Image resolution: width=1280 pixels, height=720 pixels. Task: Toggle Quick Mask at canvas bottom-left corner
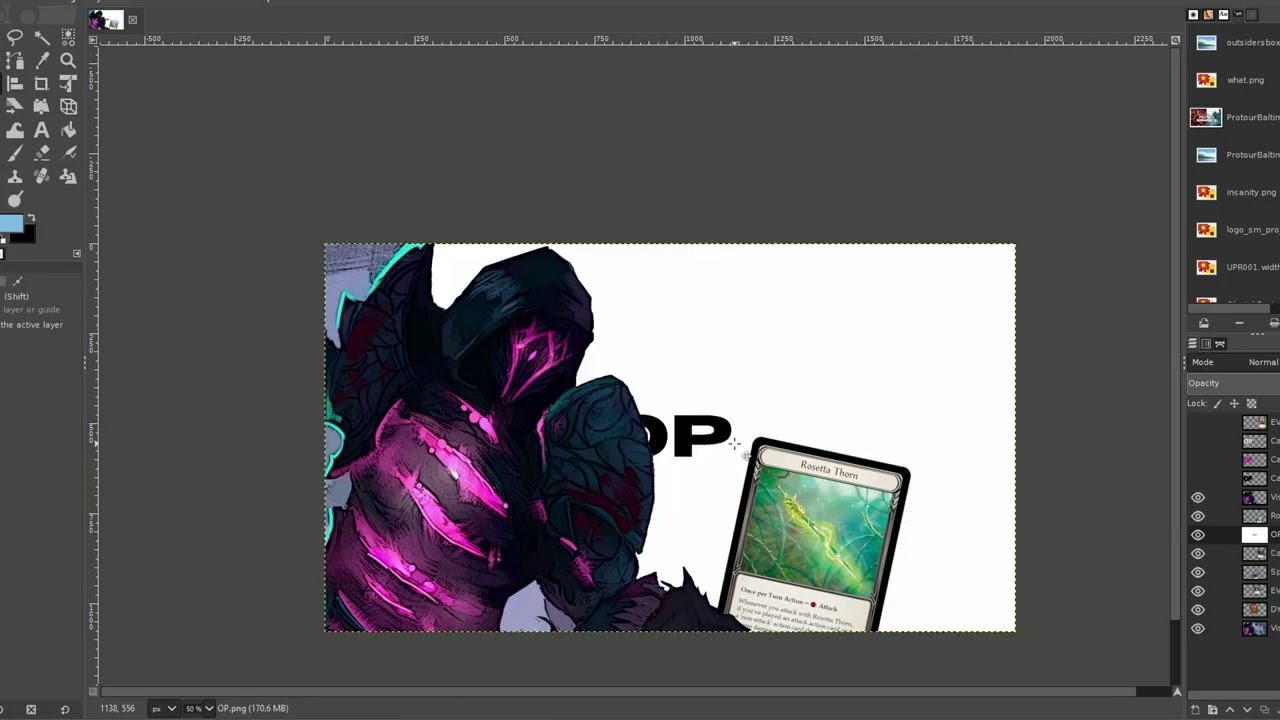(93, 691)
